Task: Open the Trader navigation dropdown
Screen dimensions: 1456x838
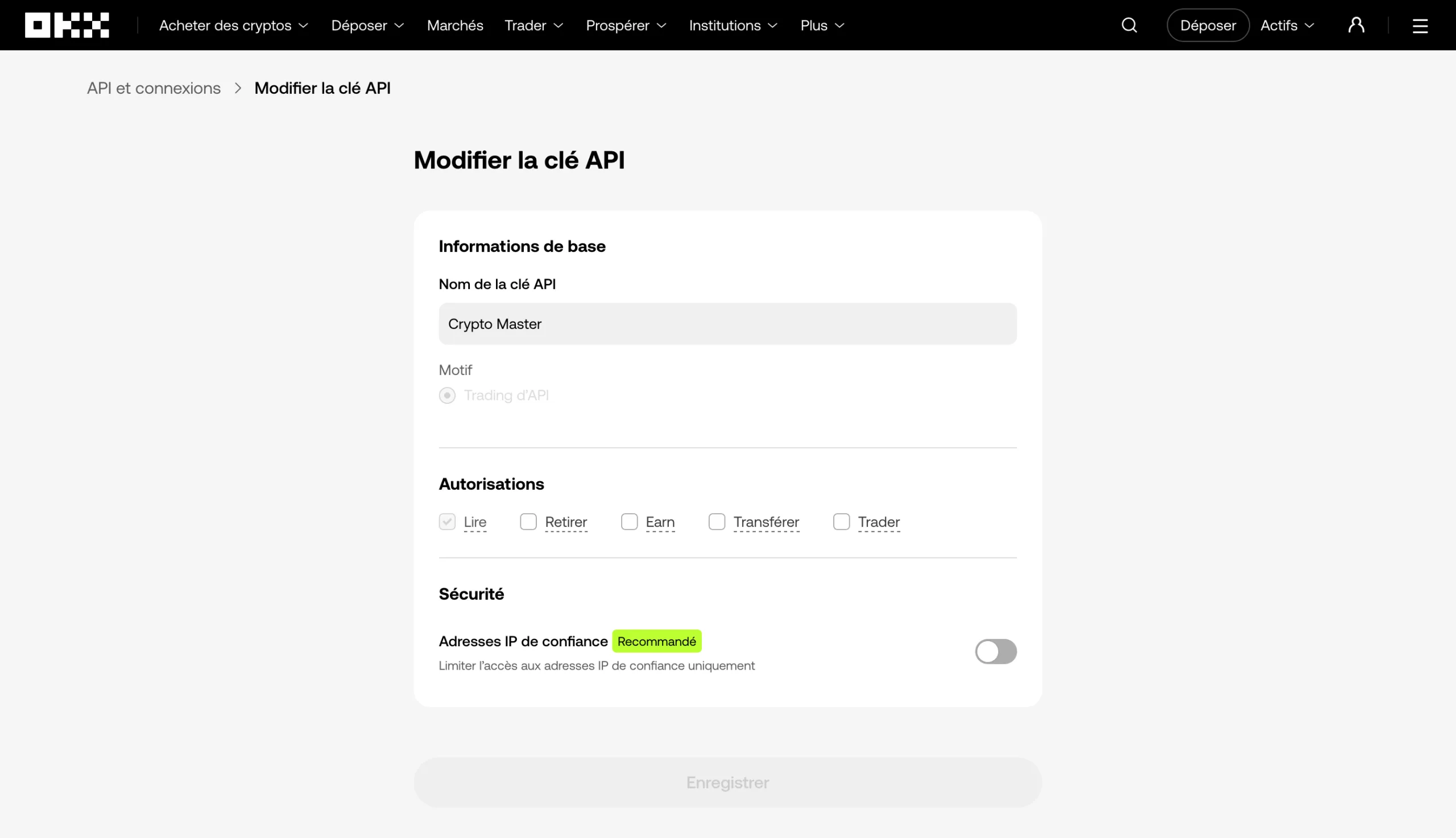Action: (x=533, y=26)
